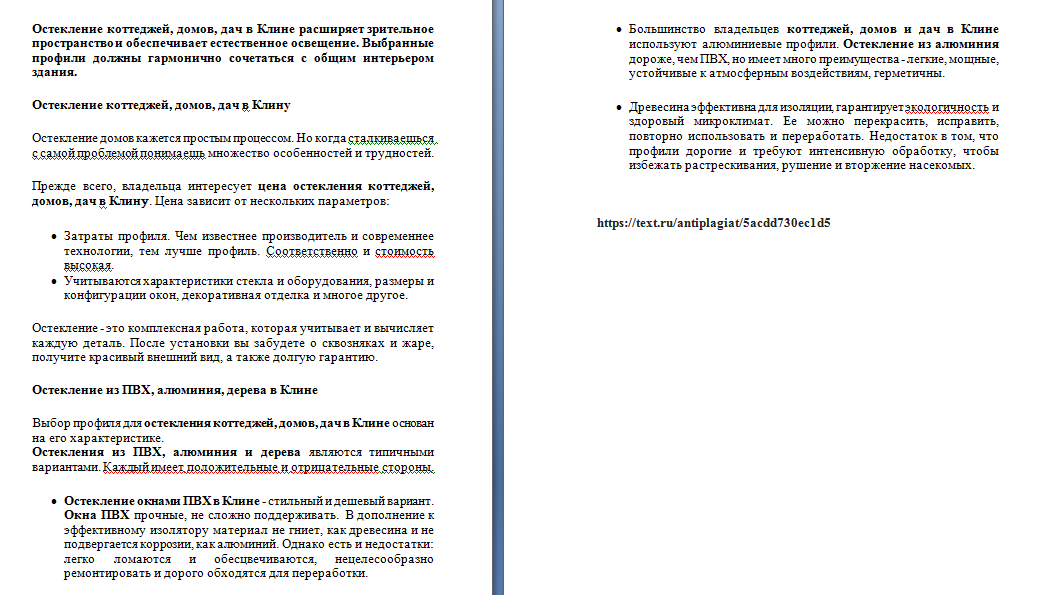Click heading 'Остекление из ПВХ, алюминия, дерева в Клине'

pyautogui.click(x=175, y=390)
